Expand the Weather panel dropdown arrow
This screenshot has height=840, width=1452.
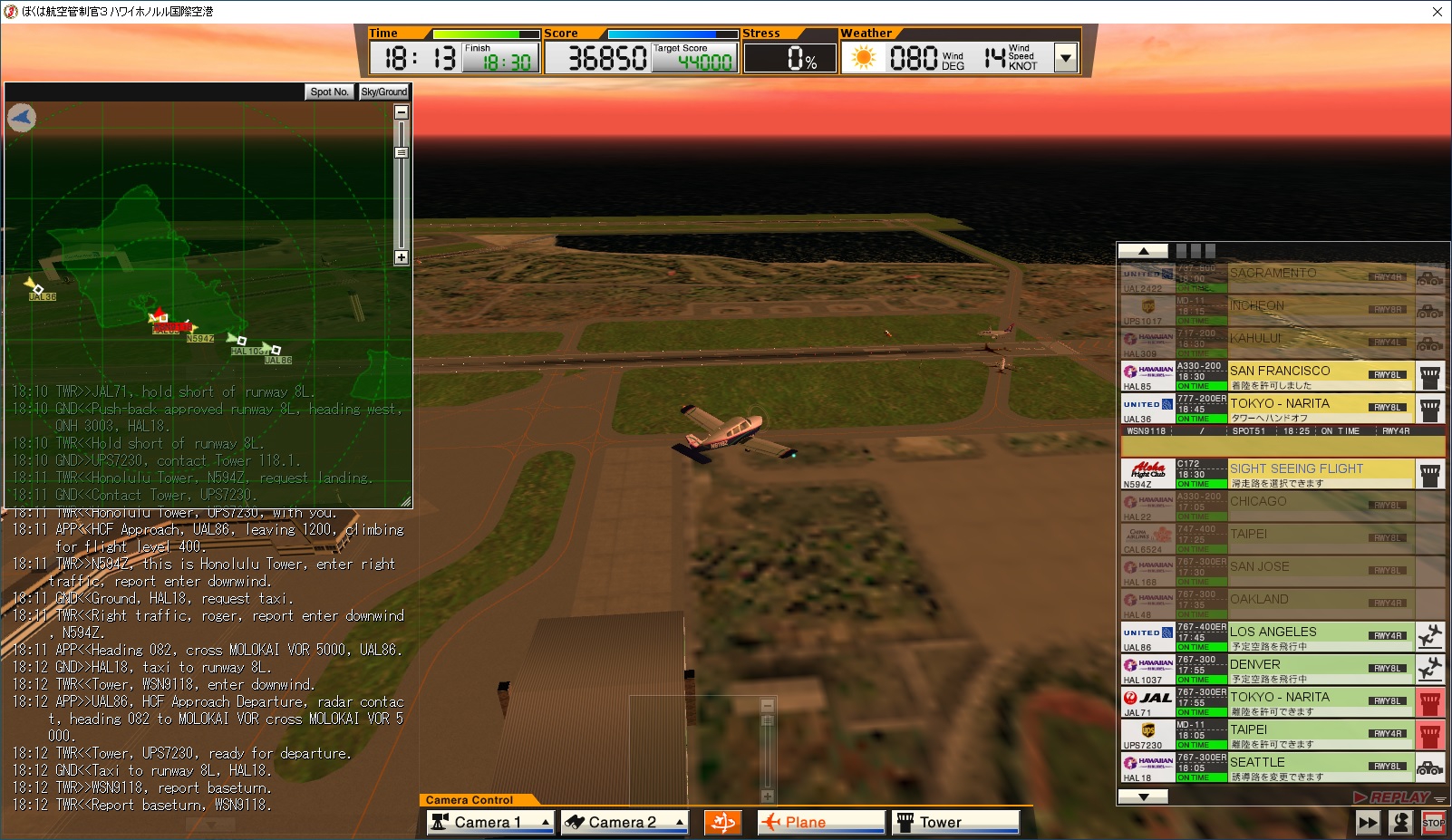coord(1066,58)
